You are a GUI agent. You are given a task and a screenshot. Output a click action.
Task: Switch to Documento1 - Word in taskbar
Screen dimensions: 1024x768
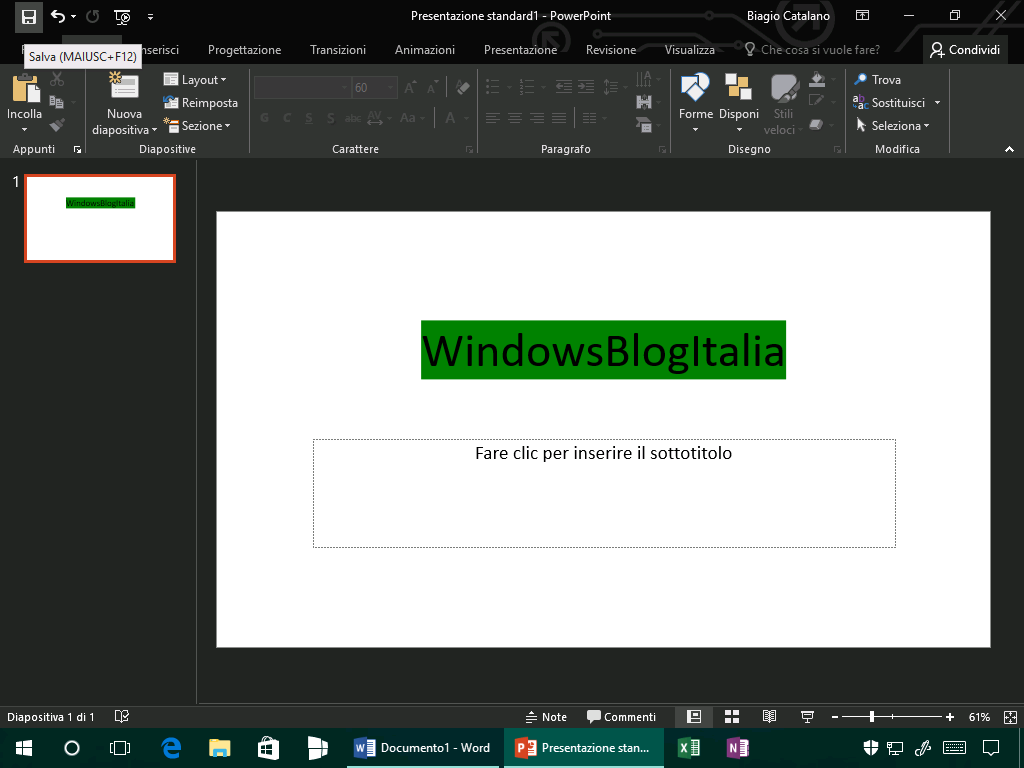tap(423, 748)
